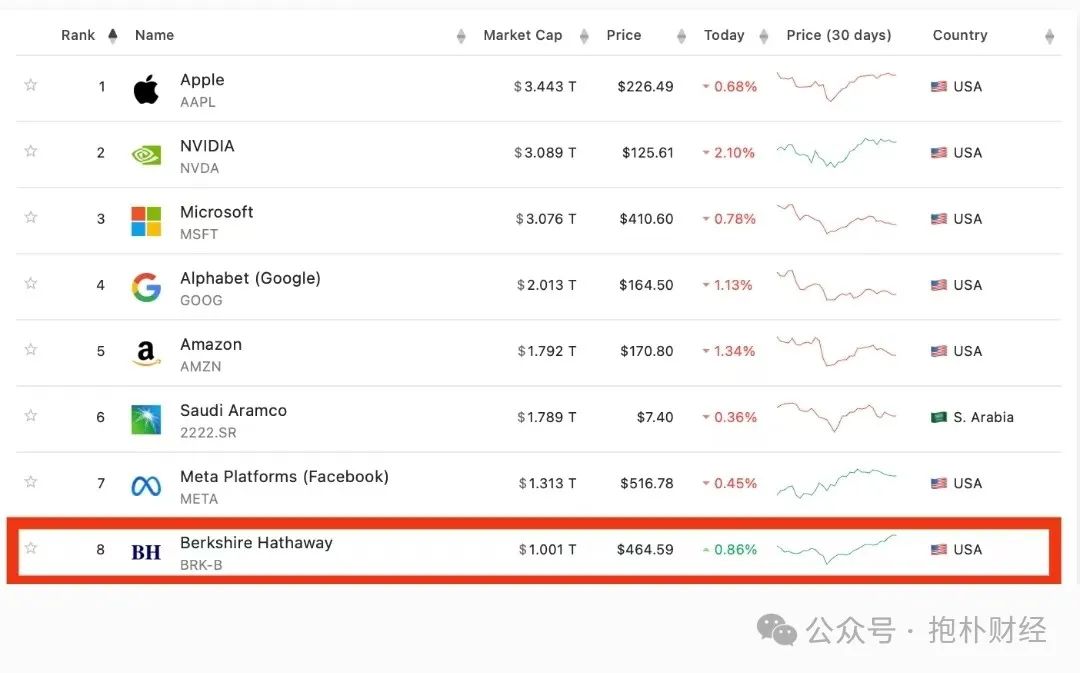Open the Saudi Aramco link
Screen dimensions: 1080x673
[x=233, y=411]
